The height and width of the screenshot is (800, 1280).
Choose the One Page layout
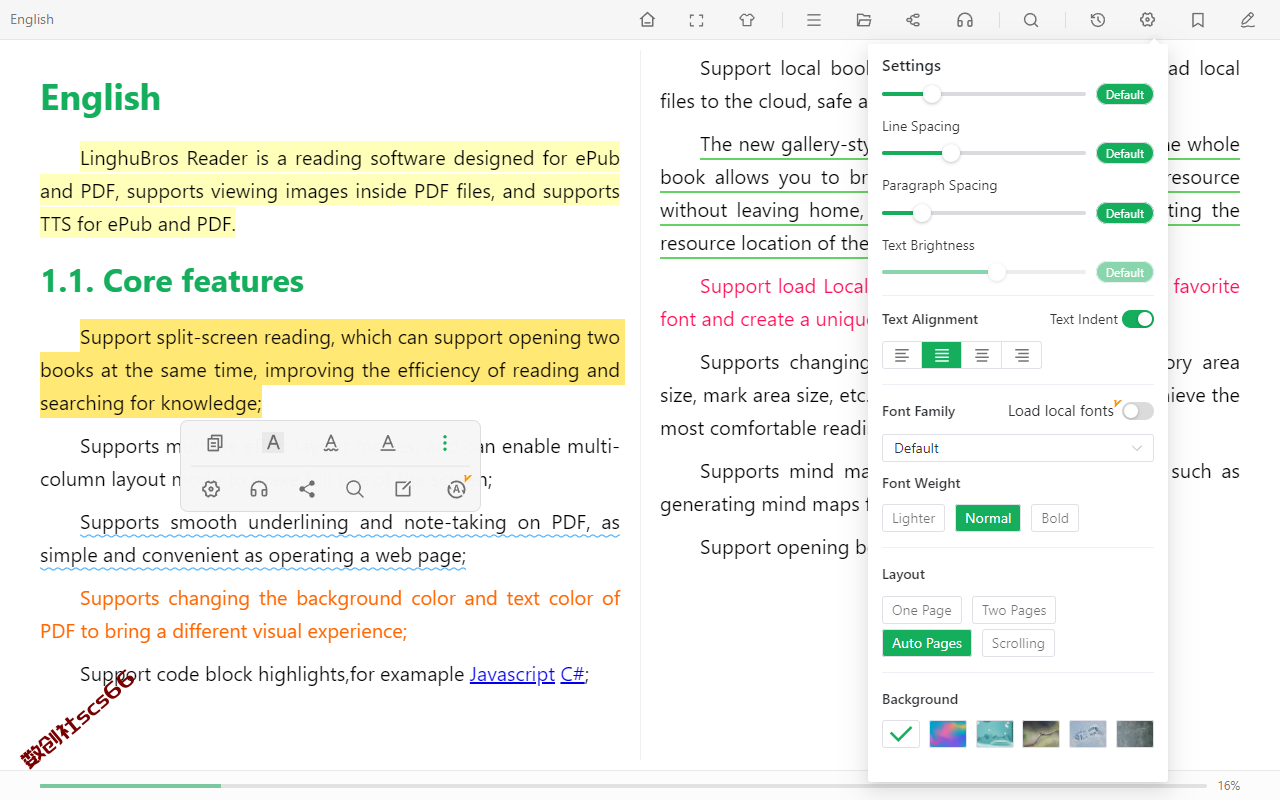(922, 610)
